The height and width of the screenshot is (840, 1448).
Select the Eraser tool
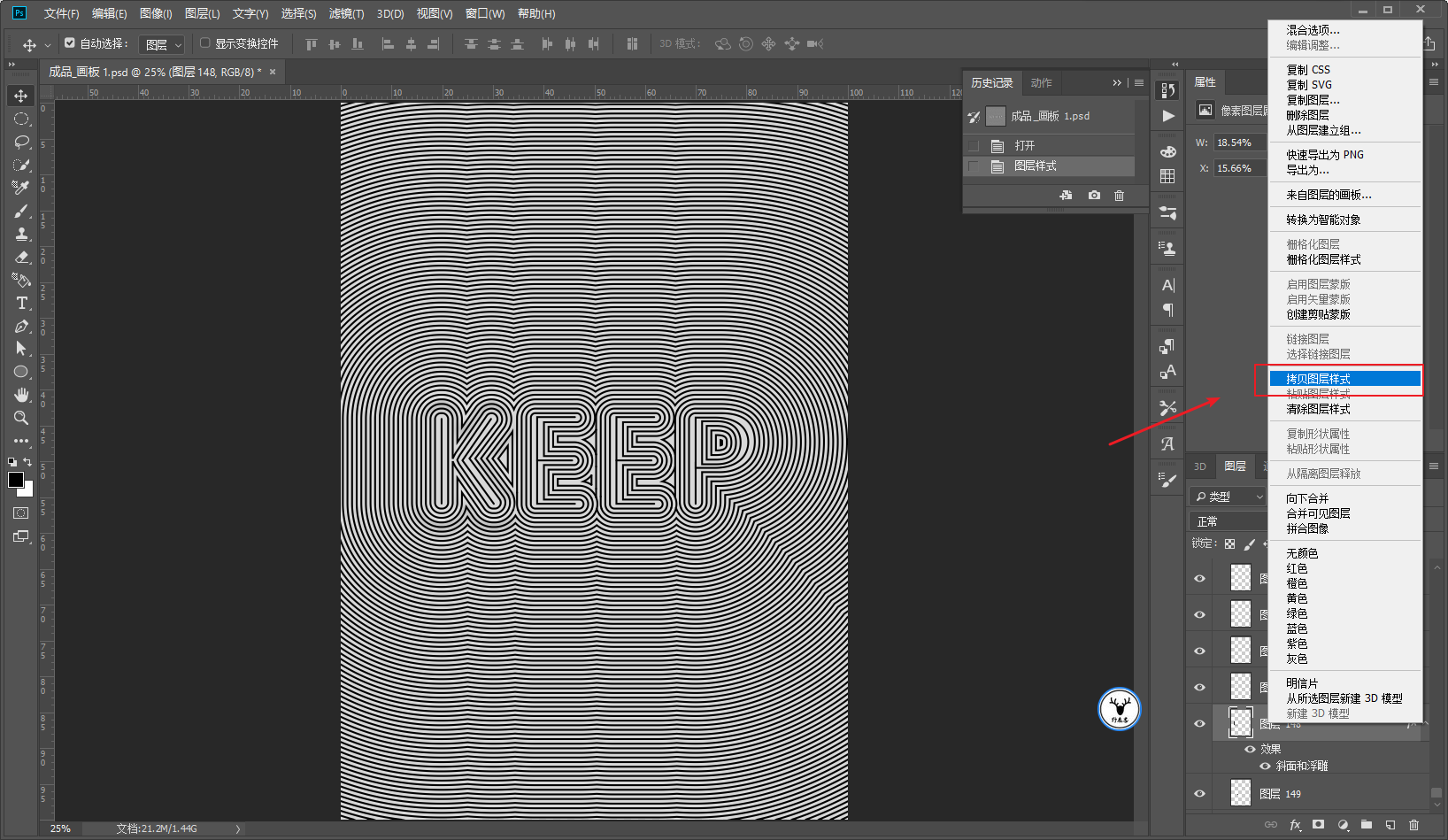tap(21, 257)
